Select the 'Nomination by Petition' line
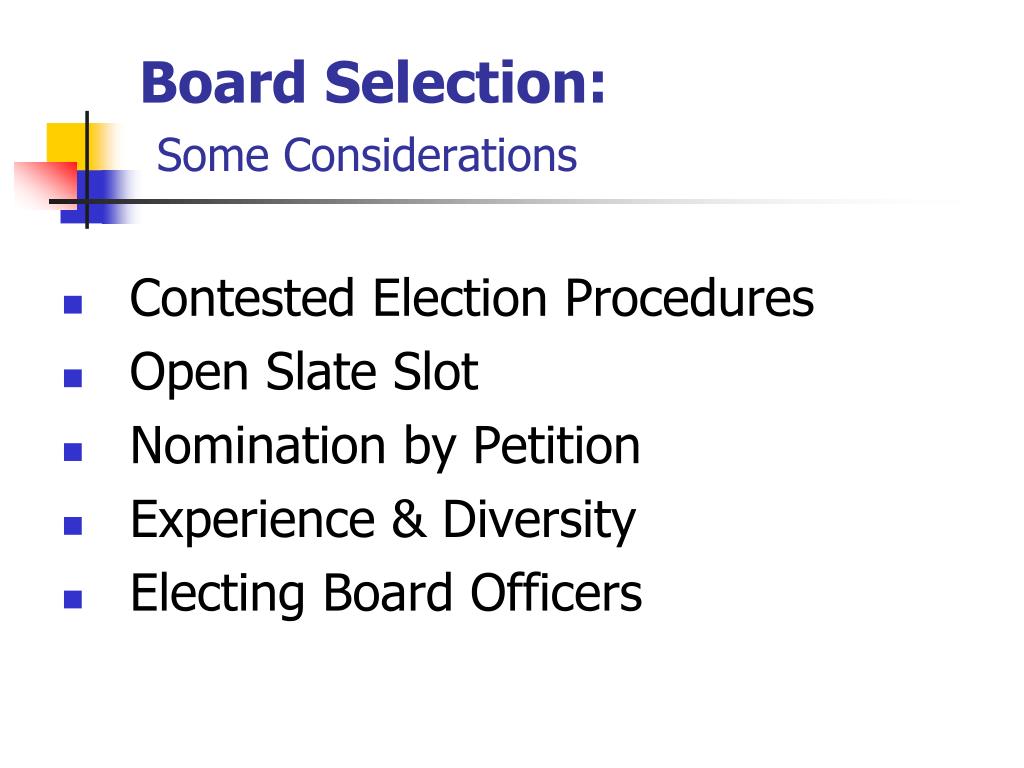The height and width of the screenshot is (768, 1024). tap(385, 447)
